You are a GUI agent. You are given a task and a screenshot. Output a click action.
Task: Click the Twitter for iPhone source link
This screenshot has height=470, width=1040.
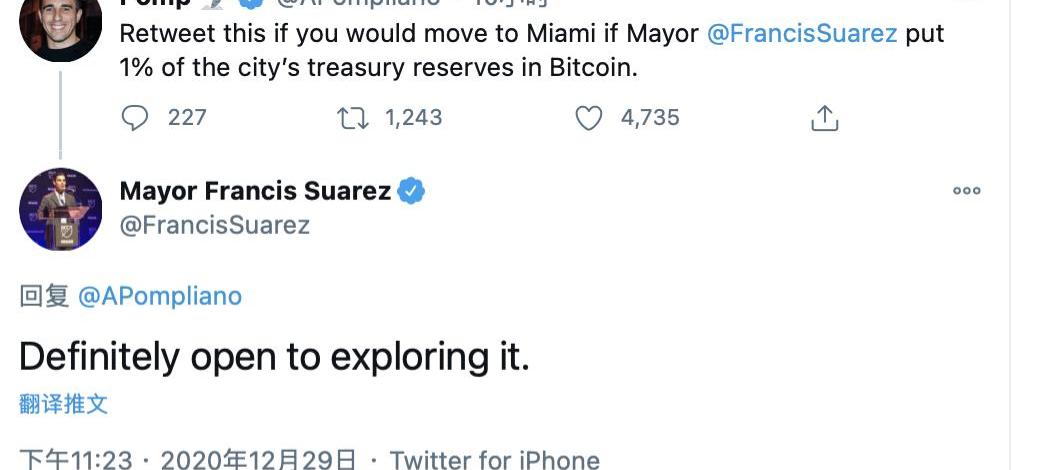coord(494,460)
